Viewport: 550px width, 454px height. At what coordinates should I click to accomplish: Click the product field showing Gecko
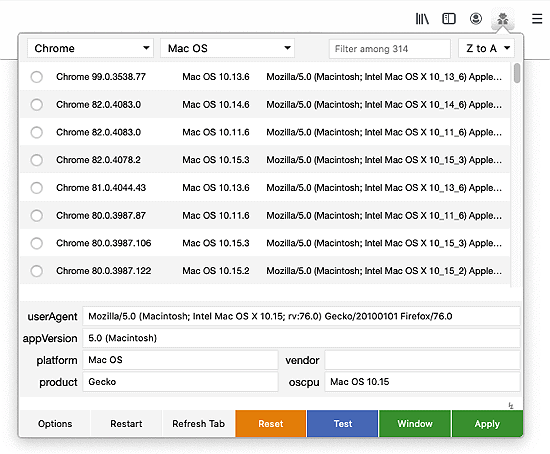tap(180, 381)
